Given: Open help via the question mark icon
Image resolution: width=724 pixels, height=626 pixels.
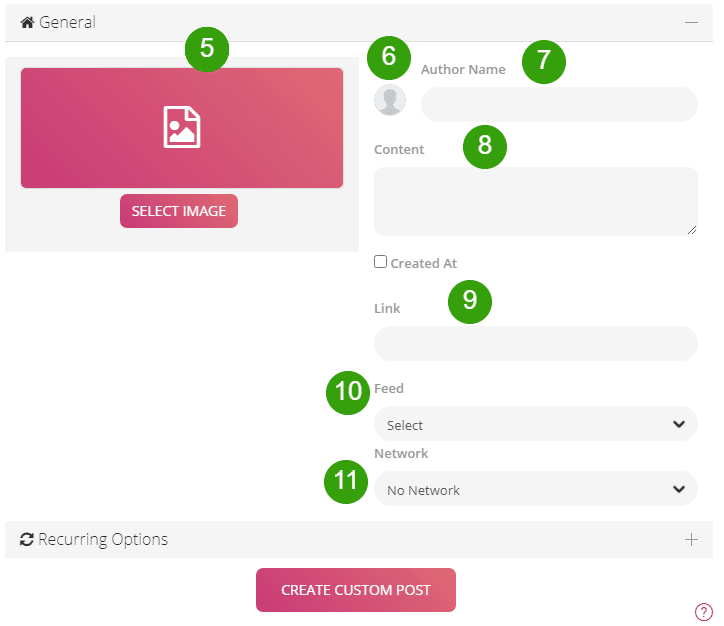Looking at the screenshot, I should coord(703,612).
